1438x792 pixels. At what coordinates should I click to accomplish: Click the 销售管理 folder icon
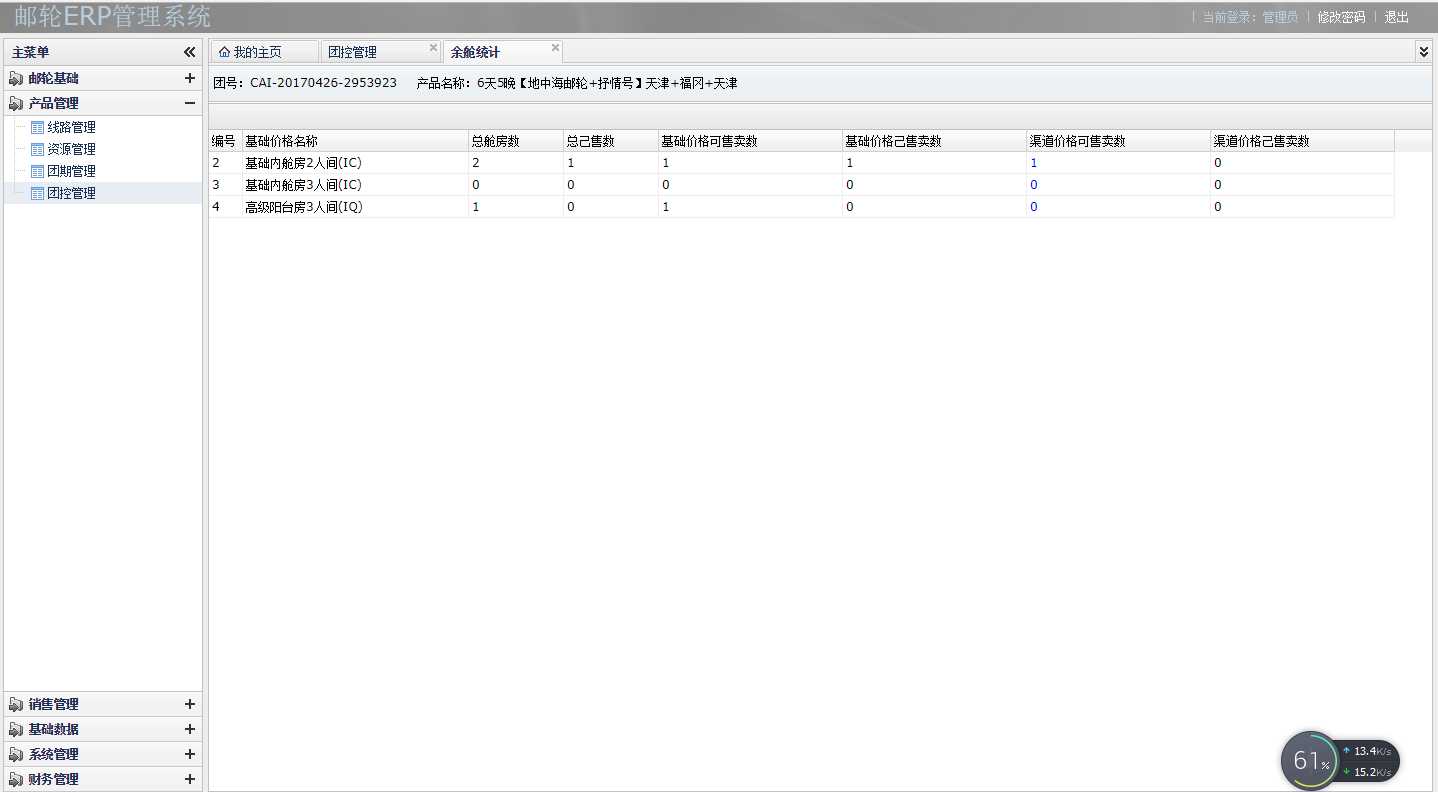[16, 704]
